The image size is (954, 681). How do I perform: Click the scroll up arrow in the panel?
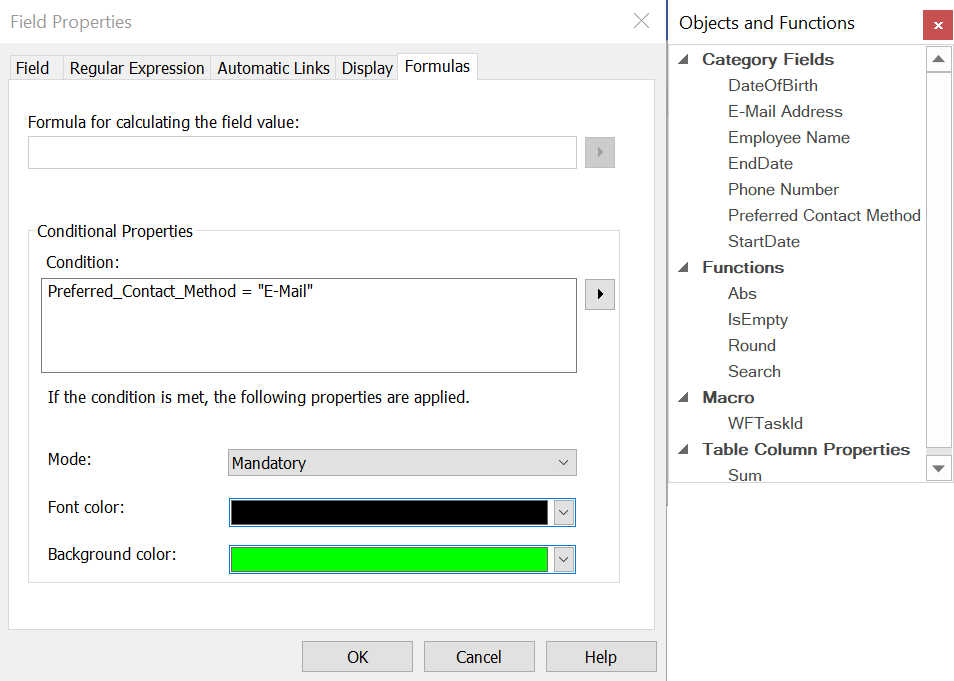pos(938,58)
